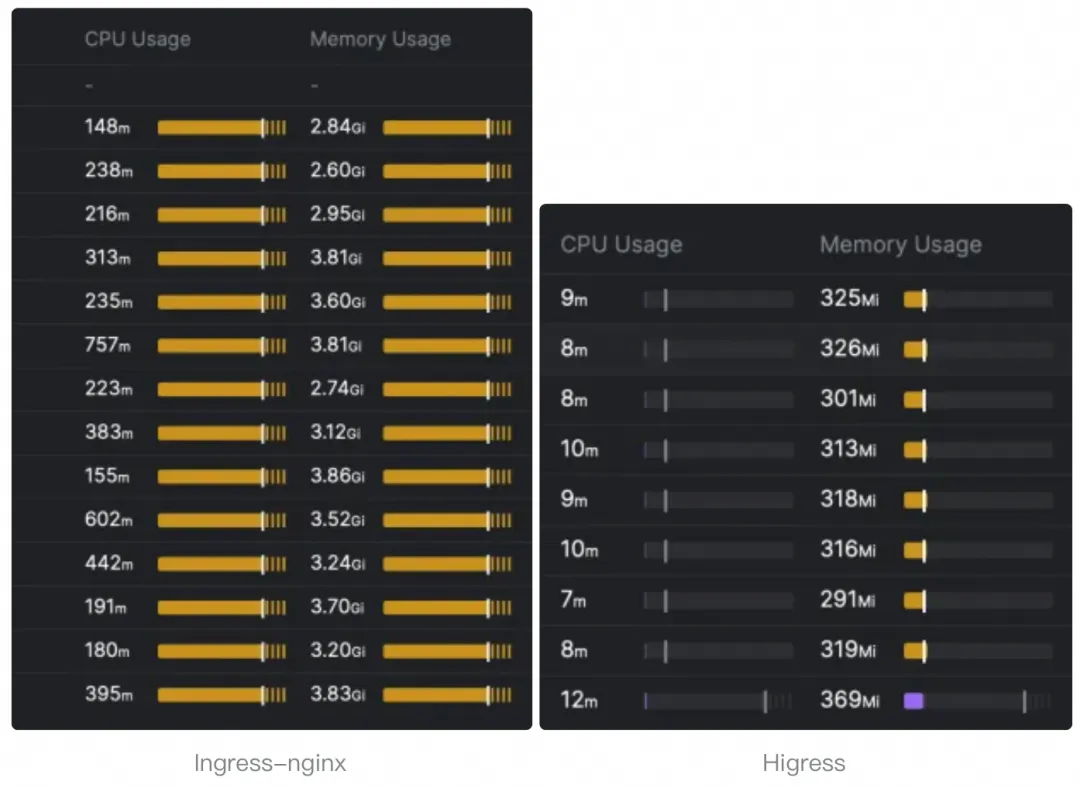Sort by Memory Usage in Higress panel
Viewport: 1080px width, 788px height.
(x=900, y=245)
